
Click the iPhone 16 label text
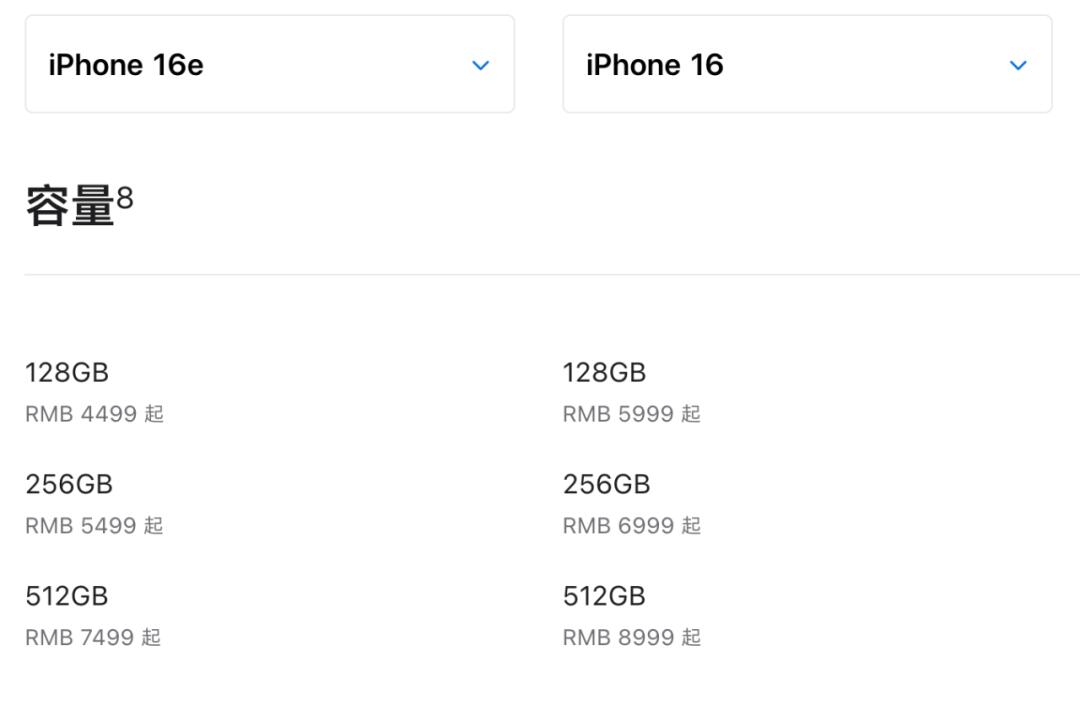[x=654, y=65]
